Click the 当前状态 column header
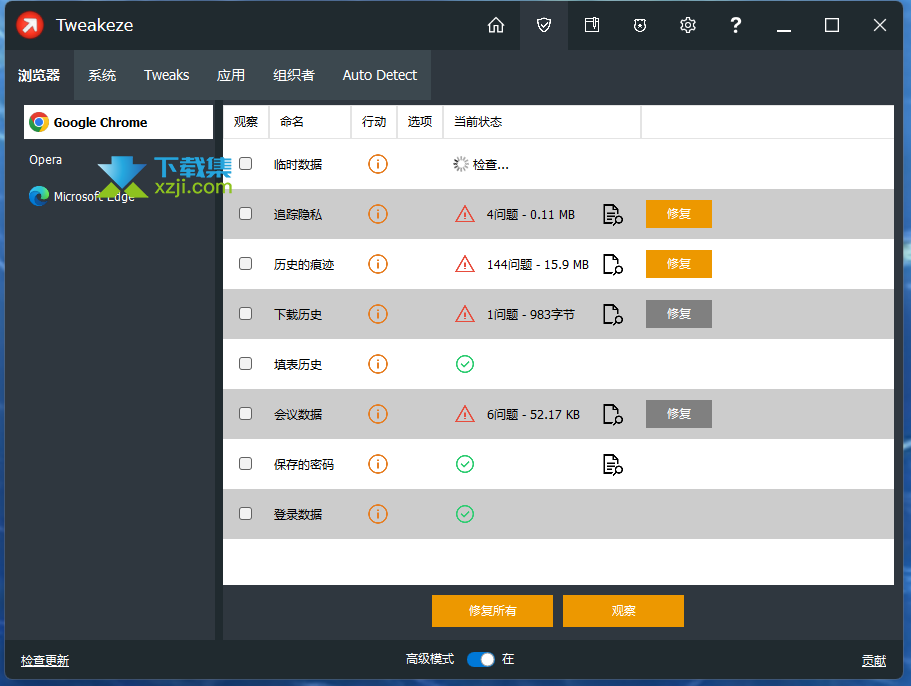The width and height of the screenshot is (911, 686). pos(542,121)
